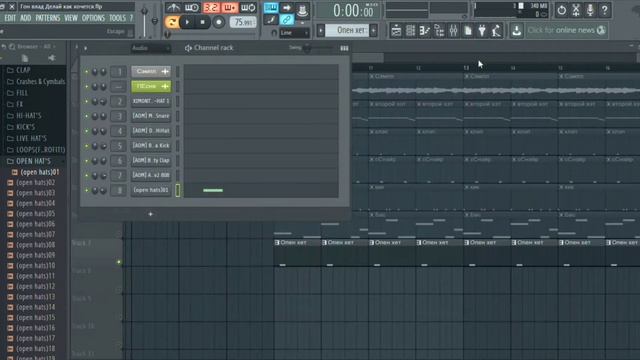
Task: Click the pattern selector left arrow
Action: [321, 30]
